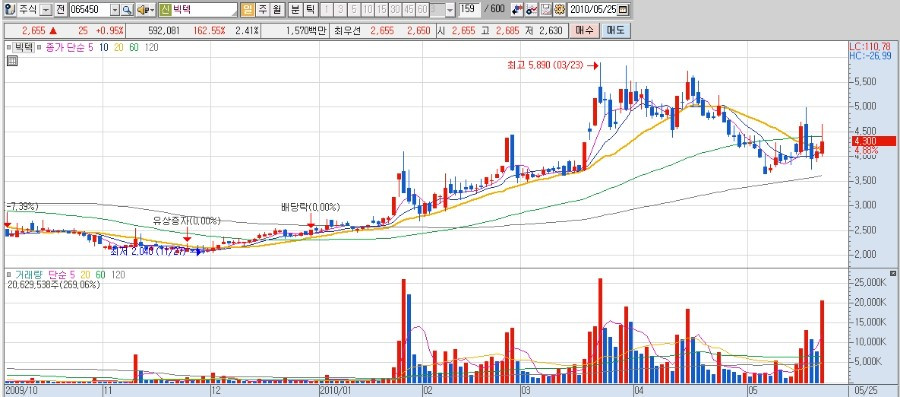Click the 전 button beside stock code

point(60,10)
